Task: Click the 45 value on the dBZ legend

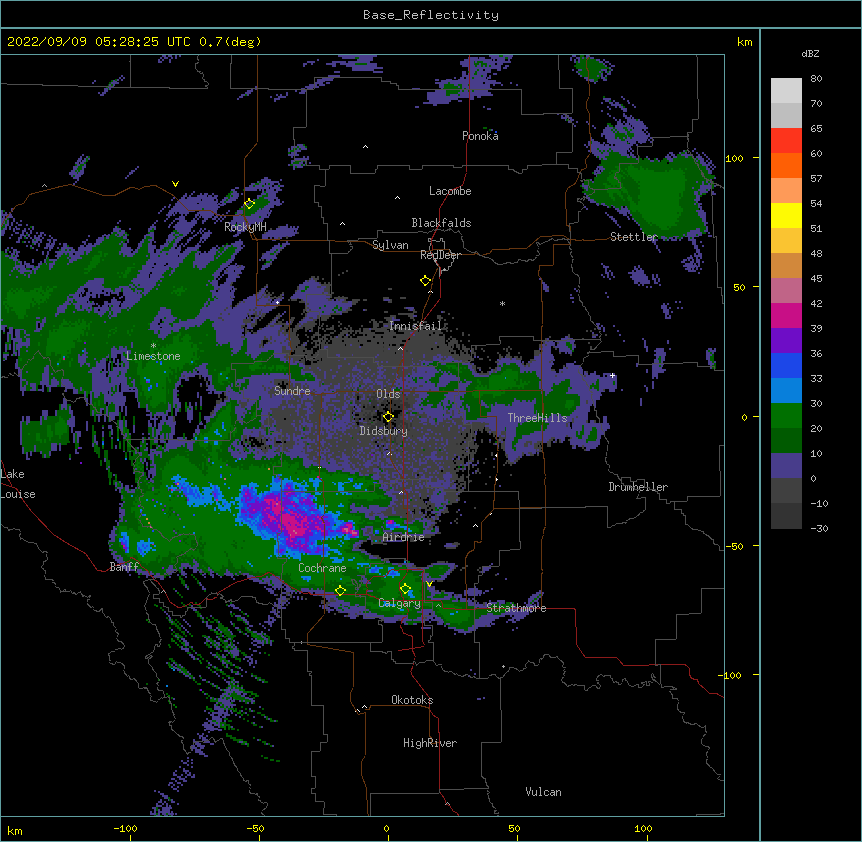Action: pyautogui.click(x=816, y=279)
